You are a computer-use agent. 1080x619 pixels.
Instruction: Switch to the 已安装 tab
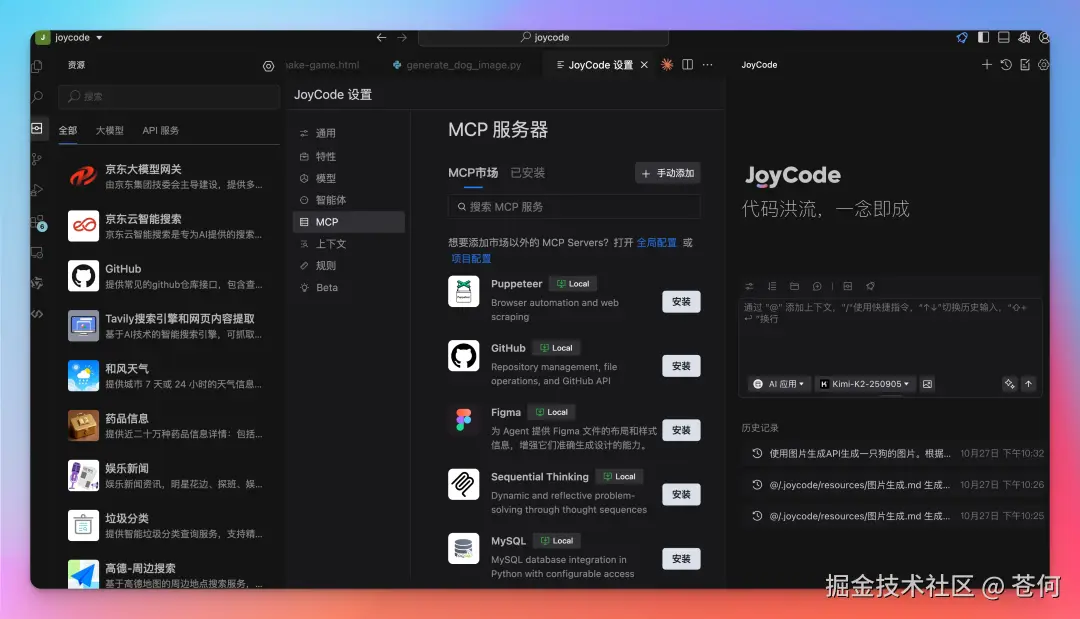(527, 171)
